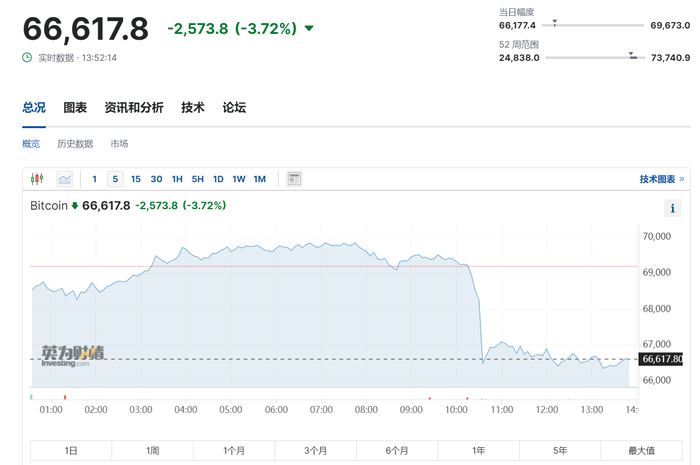Click the green down arrow beside price change
700x465 pixels.
[308, 28]
